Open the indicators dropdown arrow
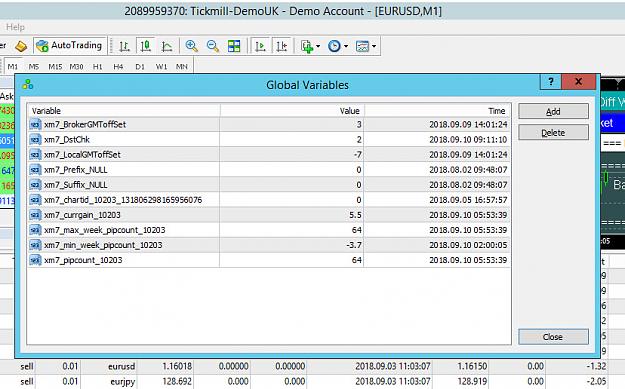The width and height of the screenshot is (625, 389). tap(318, 46)
